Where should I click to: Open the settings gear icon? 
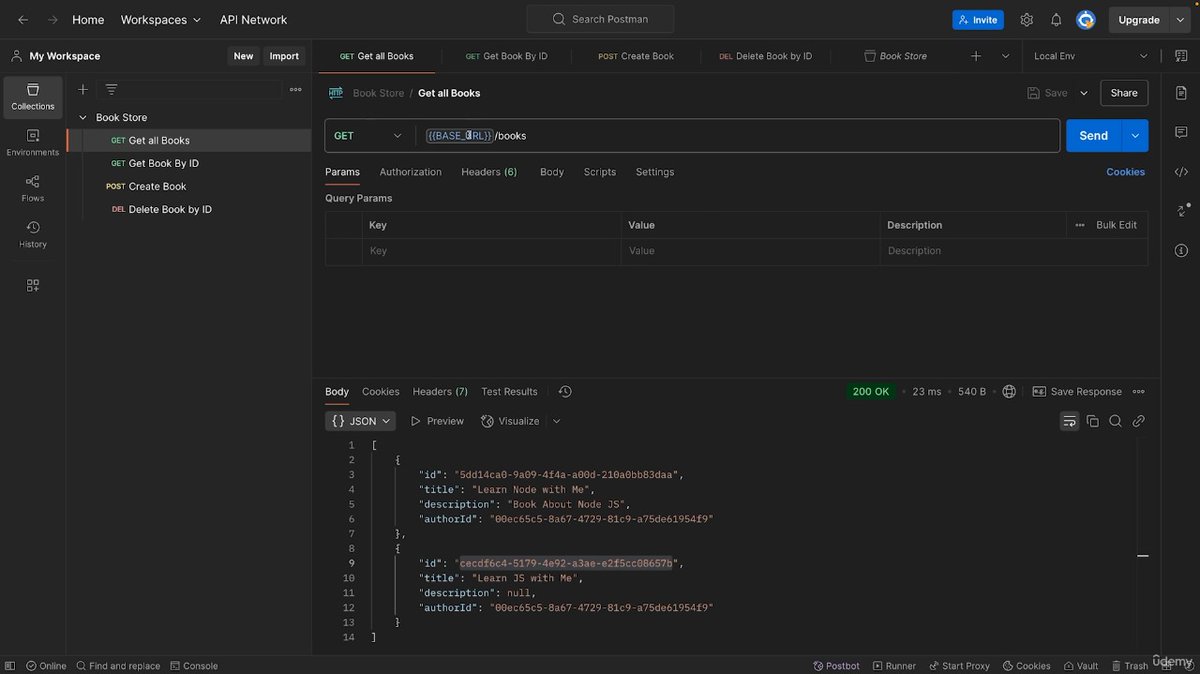point(1026,20)
